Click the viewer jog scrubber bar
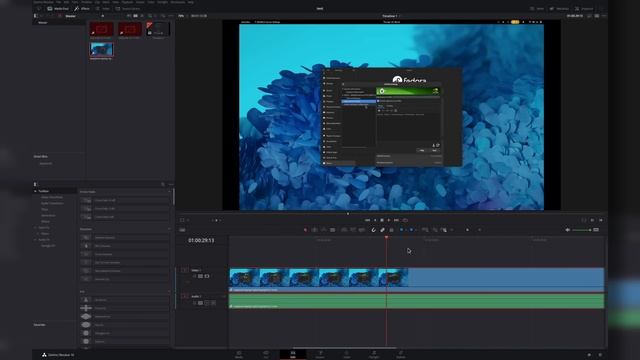Image resolution: width=640 pixels, height=360 pixels. tap(391, 213)
